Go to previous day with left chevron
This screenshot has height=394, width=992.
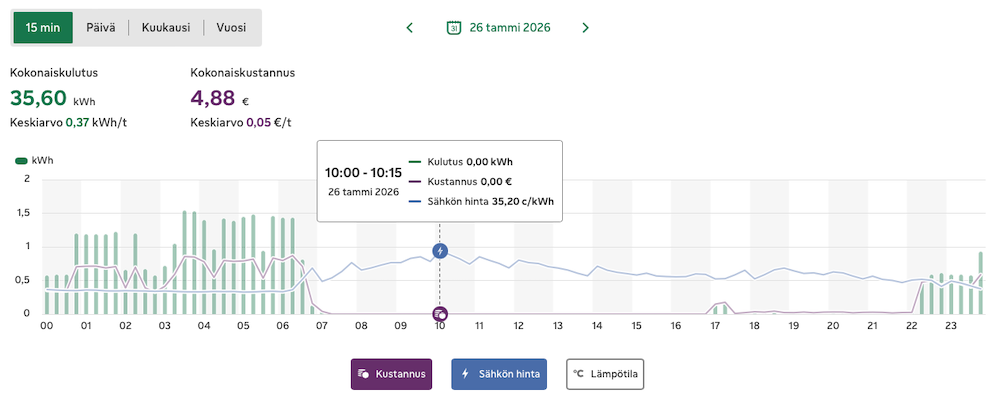click(x=409, y=28)
